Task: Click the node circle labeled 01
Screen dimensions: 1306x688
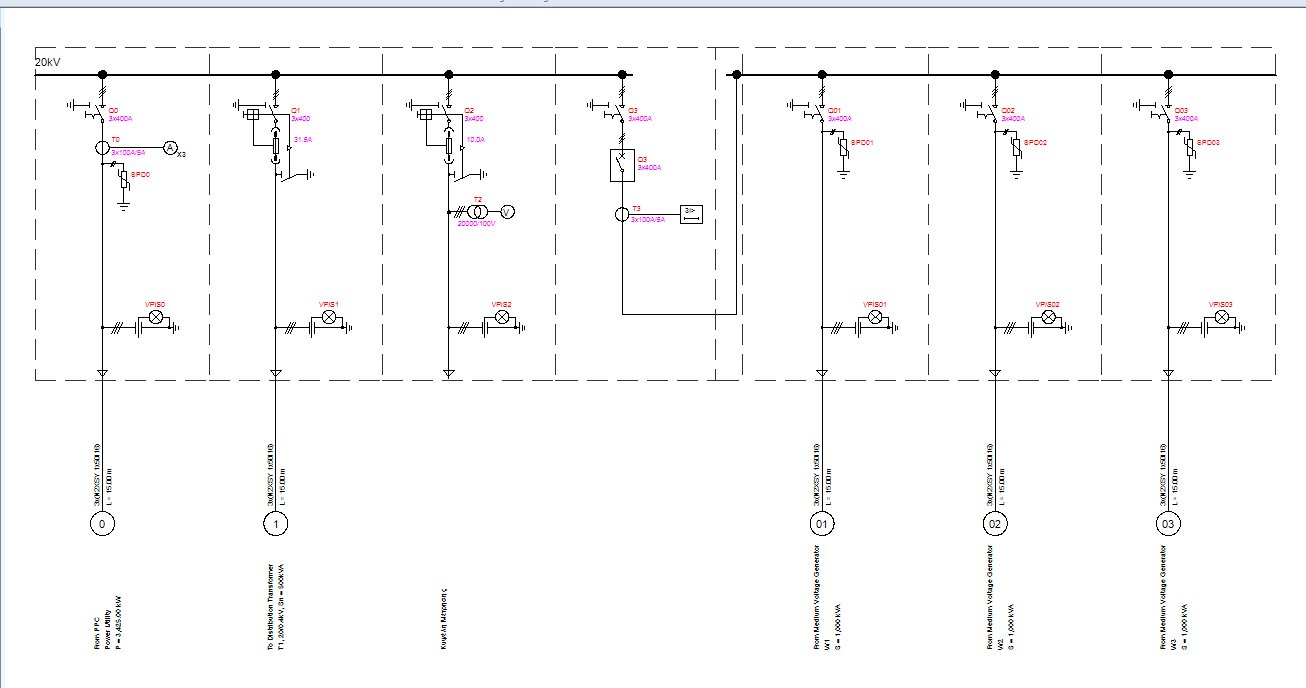Action: [x=823, y=521]
